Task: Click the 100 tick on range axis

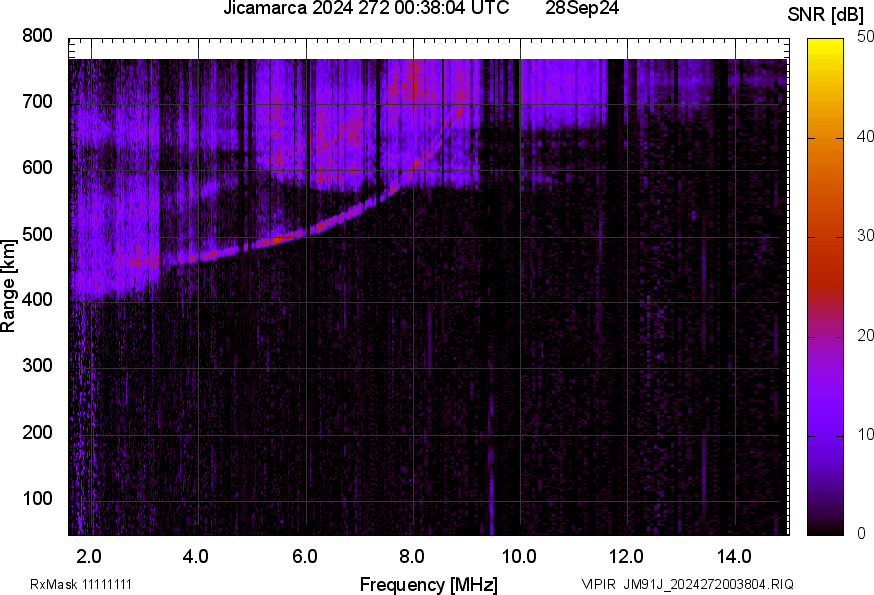Action: [37, 500]
